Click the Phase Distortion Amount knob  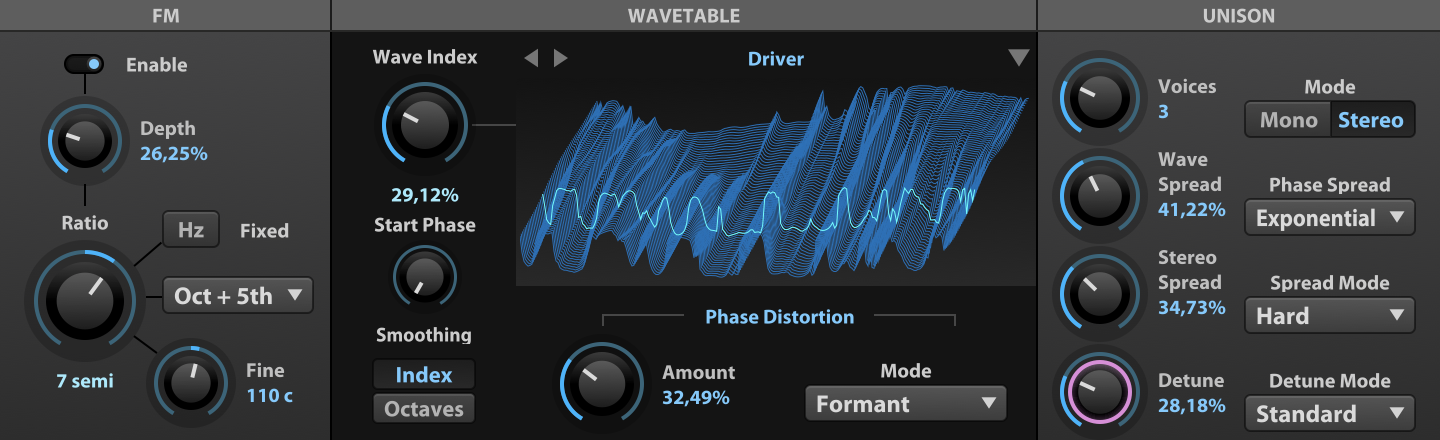[x=602, y=385]
